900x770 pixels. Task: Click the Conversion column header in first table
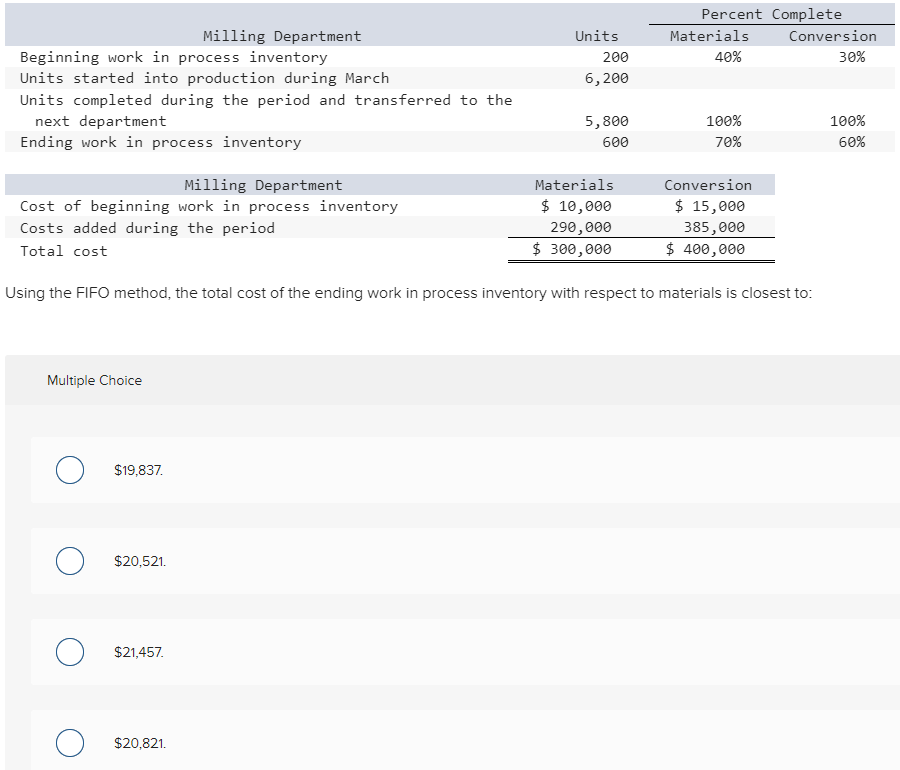(833, 35)
